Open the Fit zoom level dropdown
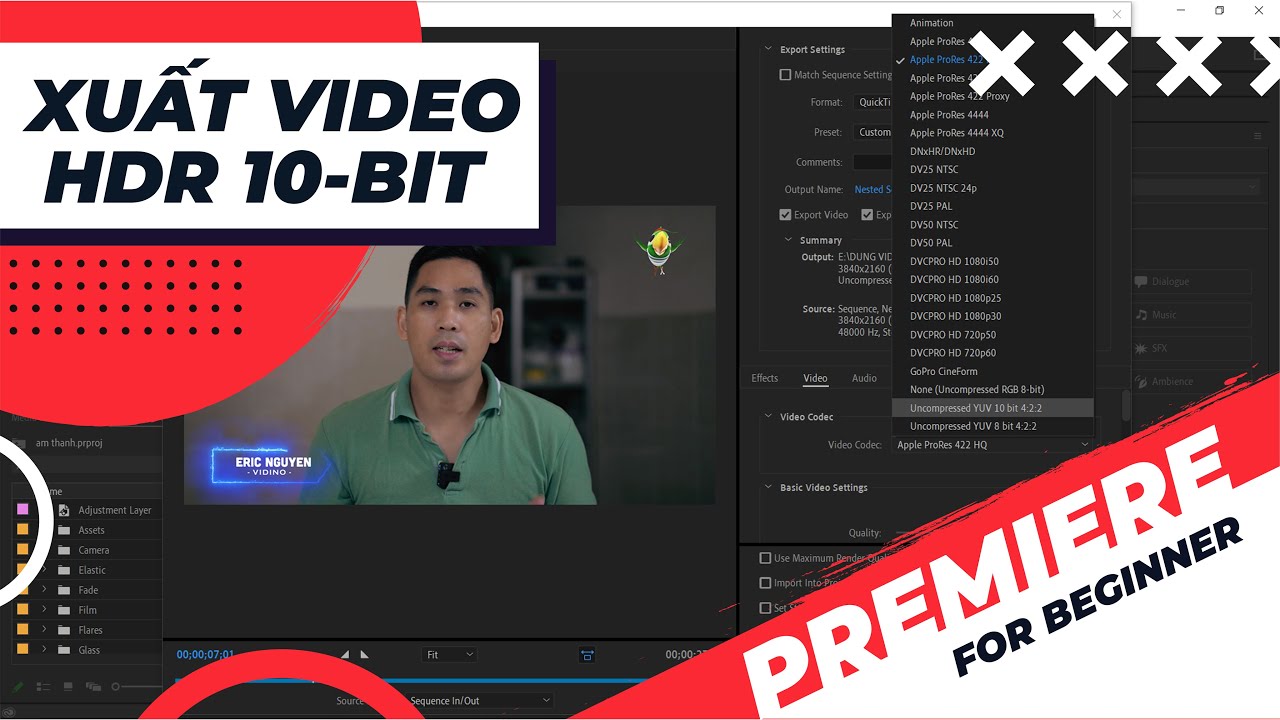The height and width of the screenshot is (720, 1280). [x=449, y=655]
